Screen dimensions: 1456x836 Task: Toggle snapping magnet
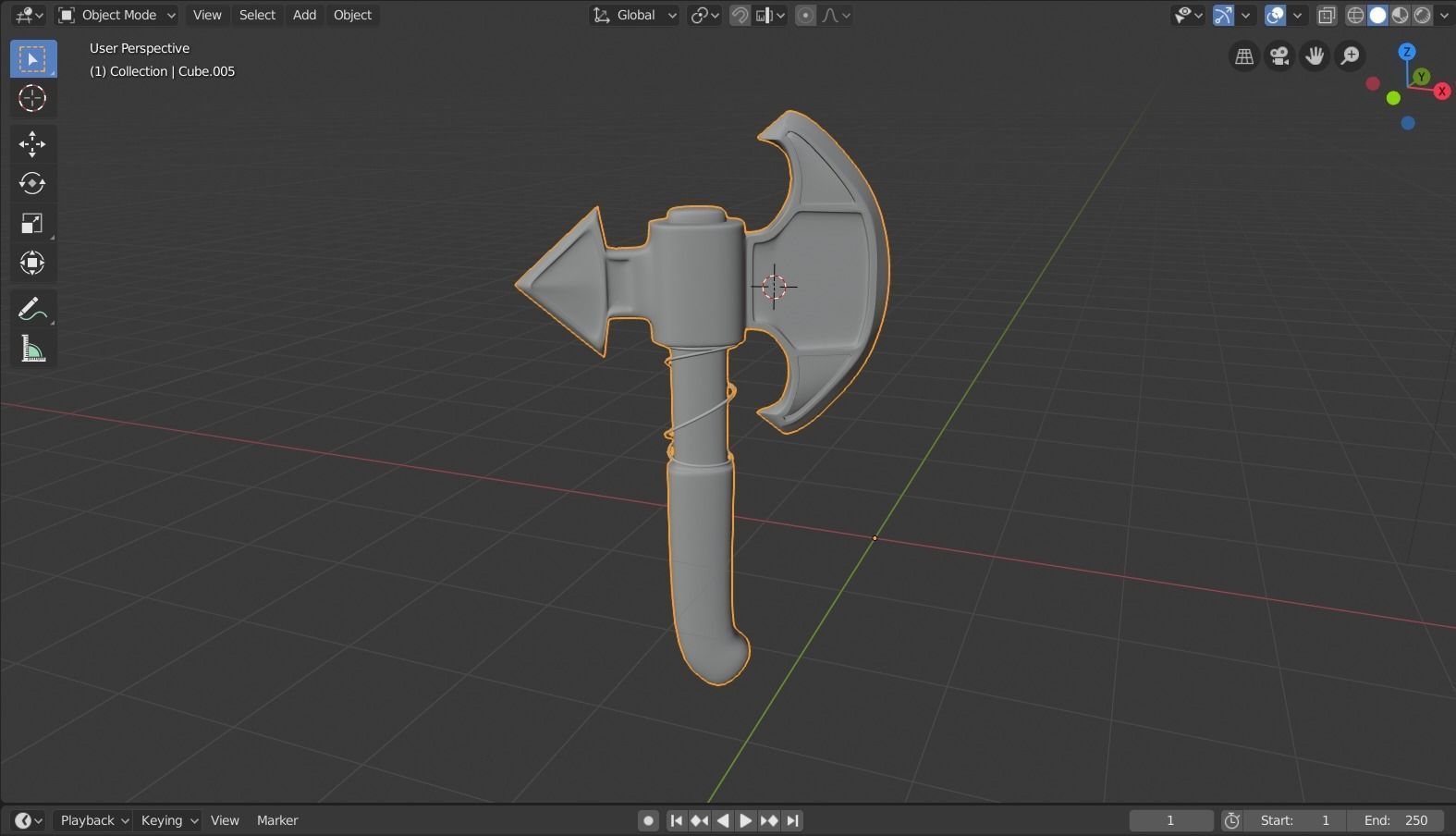[x=740, y=15]
